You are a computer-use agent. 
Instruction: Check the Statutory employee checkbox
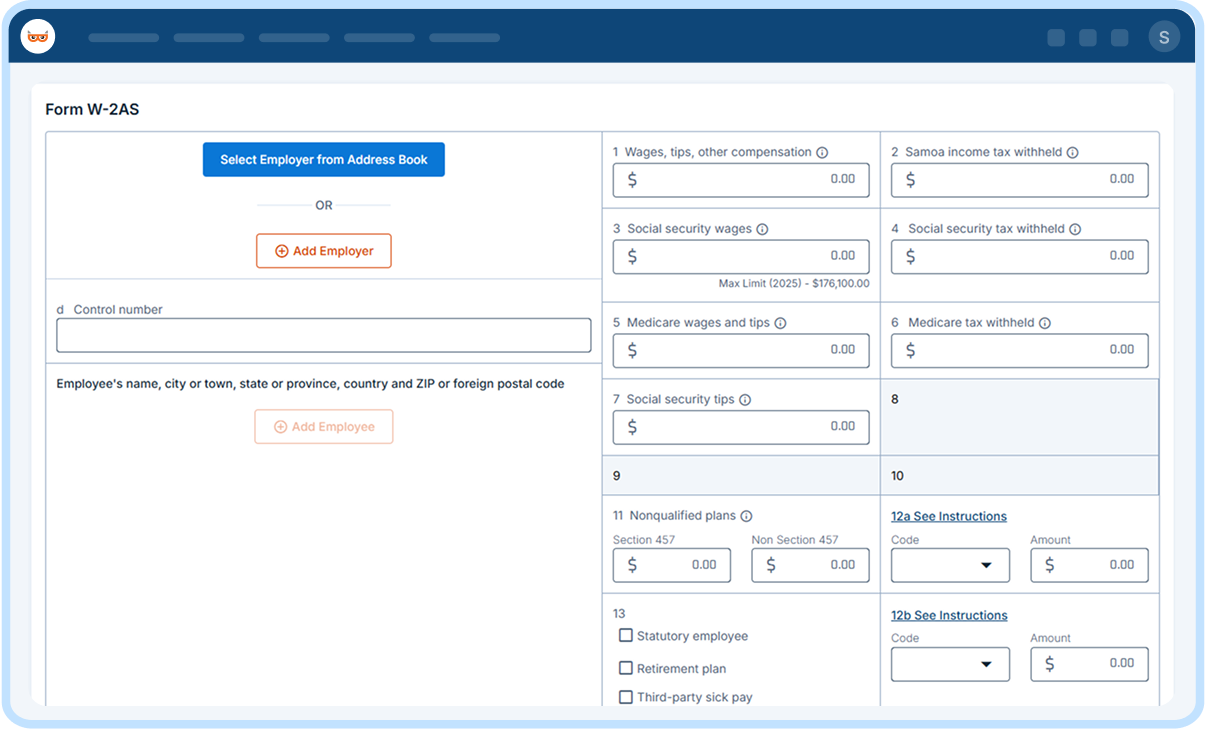(626, 635)
